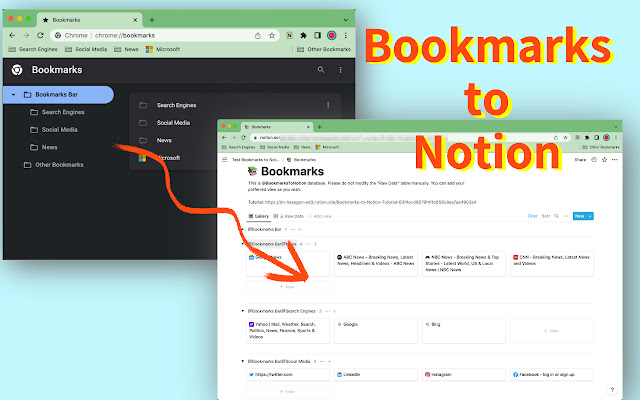640x400 pixels.
Task: Click the share icon in chrome://bookmarks address bar
Action: 258,36
